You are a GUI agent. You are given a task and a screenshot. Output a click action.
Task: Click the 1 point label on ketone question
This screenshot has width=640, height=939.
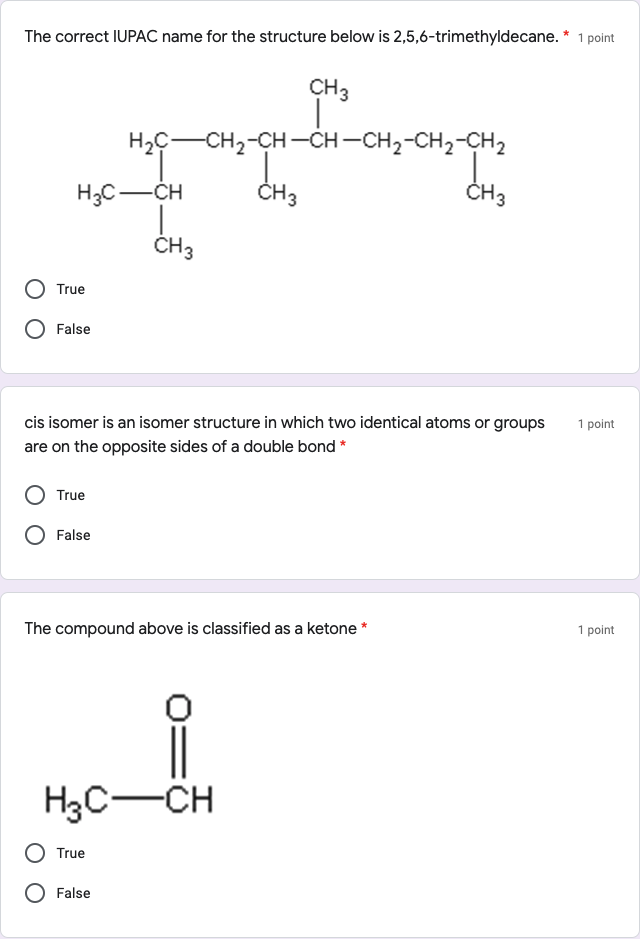[598, 630]
